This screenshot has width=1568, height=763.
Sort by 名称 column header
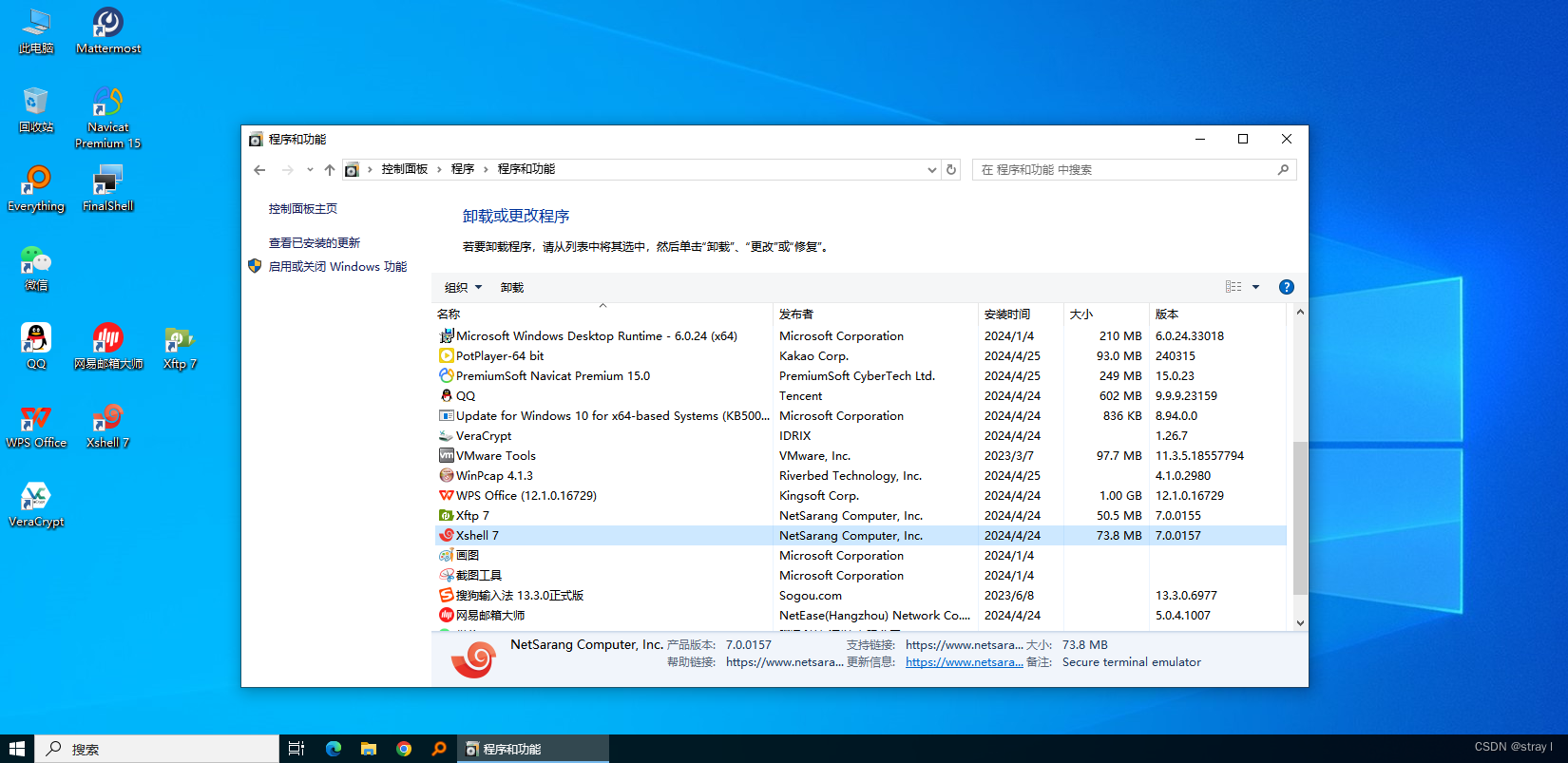coord(602,314)
